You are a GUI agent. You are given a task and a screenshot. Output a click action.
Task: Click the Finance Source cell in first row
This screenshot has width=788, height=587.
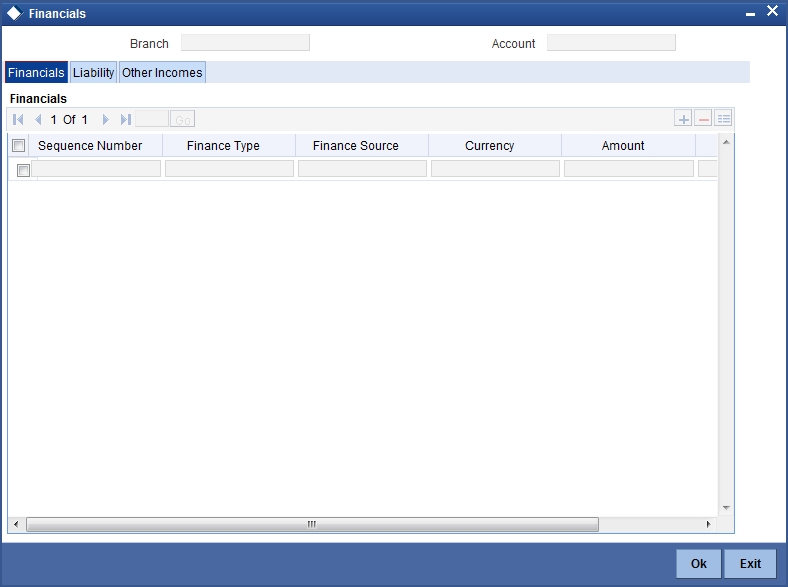point(362,168)
